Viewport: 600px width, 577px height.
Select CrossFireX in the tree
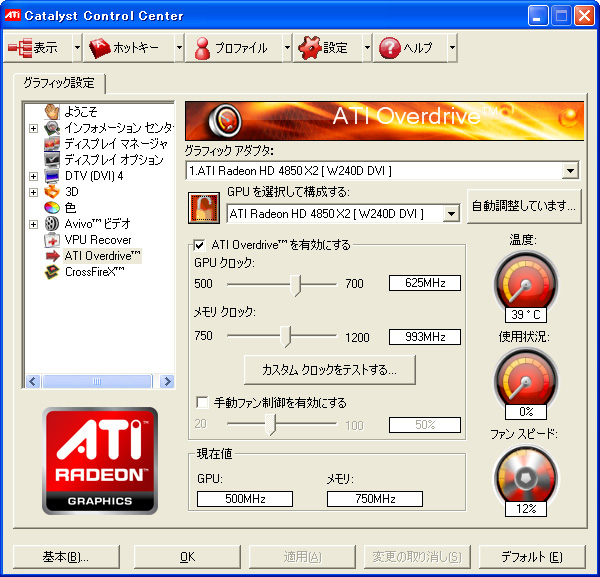[x=95, y=272]
